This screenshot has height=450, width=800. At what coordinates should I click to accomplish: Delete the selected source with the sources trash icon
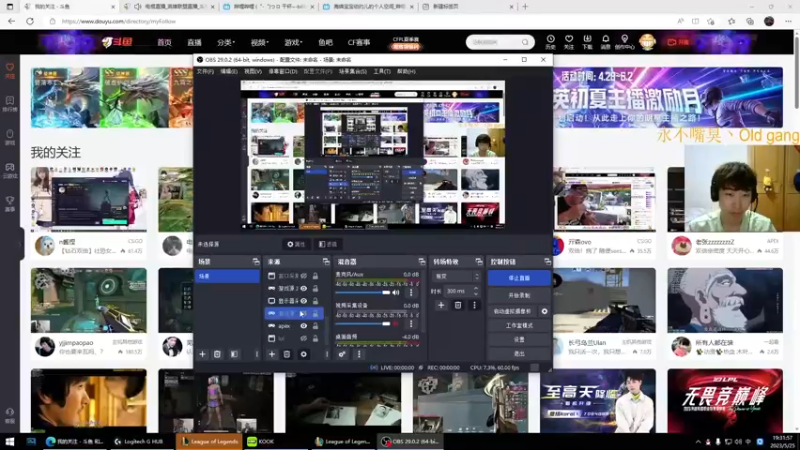[287, 354]
